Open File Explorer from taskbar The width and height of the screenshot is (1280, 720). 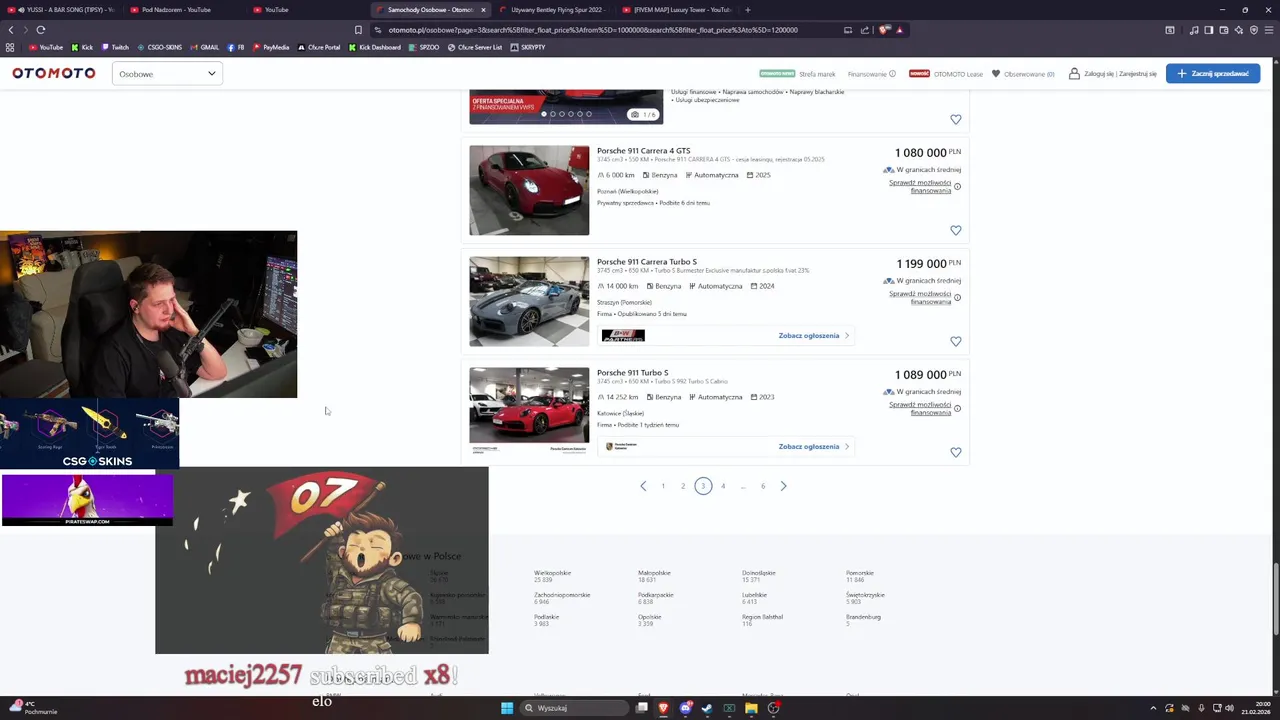pyautogui.click(x=751, y=708)
